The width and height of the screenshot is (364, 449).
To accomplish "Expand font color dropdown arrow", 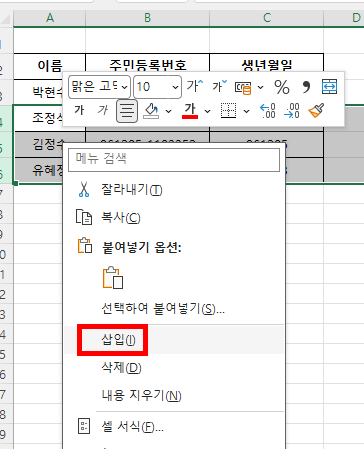I will tap(208, 111).
